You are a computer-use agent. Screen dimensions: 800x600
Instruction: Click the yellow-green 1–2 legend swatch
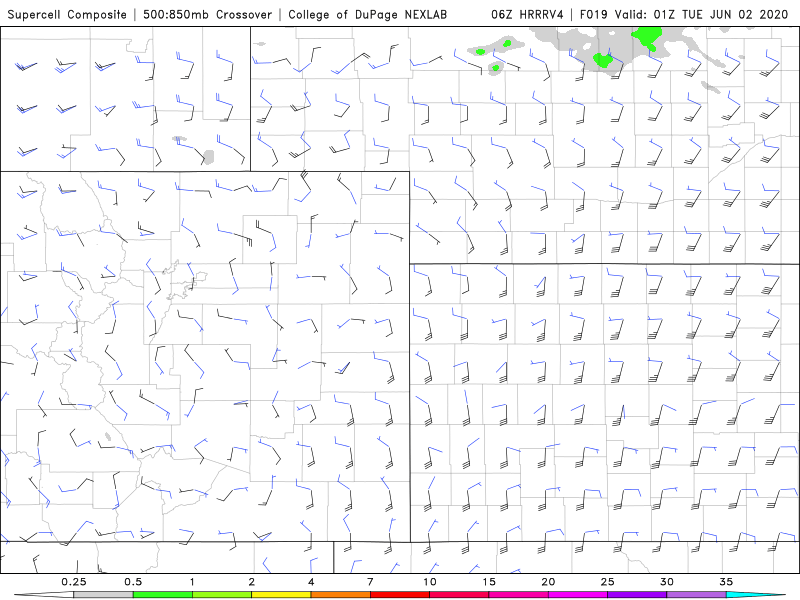coord(221,595)
